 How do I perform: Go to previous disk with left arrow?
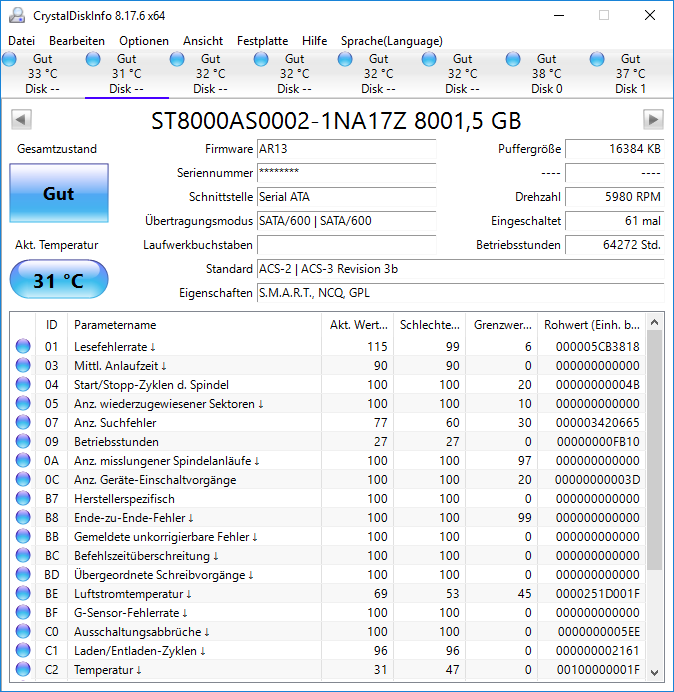tap(21, 119)
